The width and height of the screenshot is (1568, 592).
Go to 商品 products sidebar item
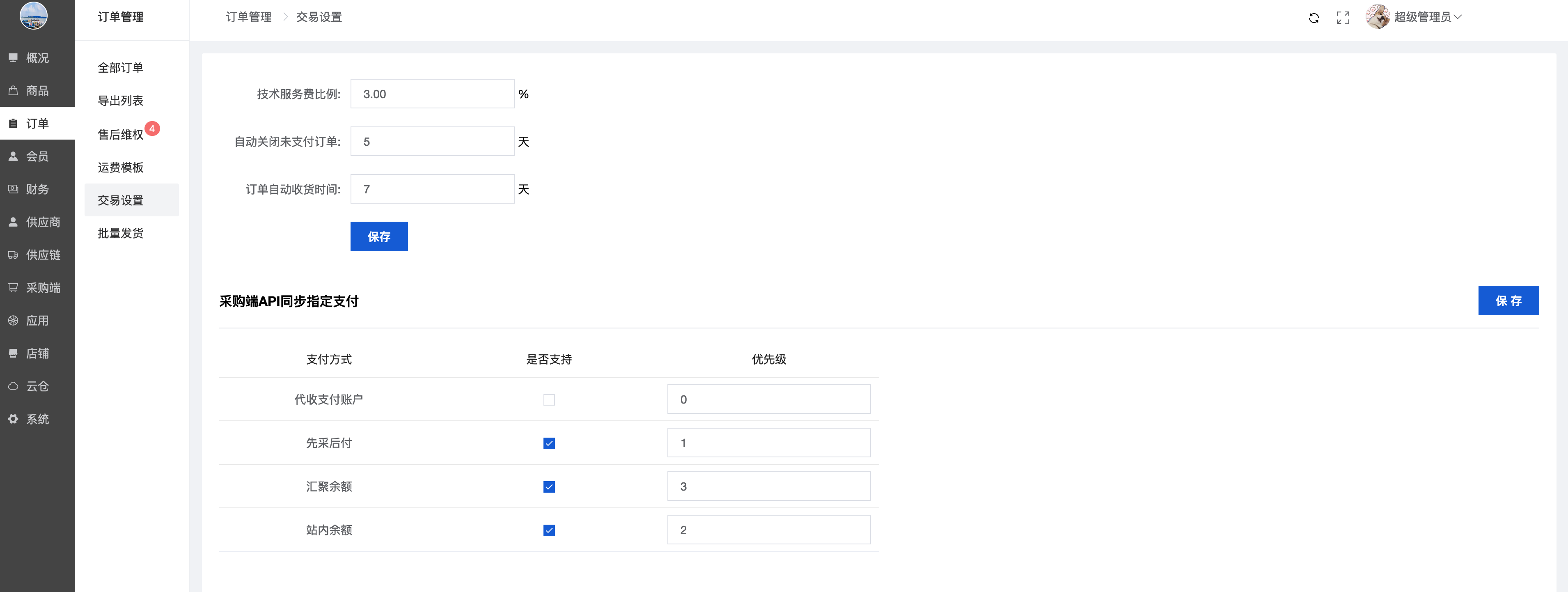pyautogui.click(x=37, y=91)
